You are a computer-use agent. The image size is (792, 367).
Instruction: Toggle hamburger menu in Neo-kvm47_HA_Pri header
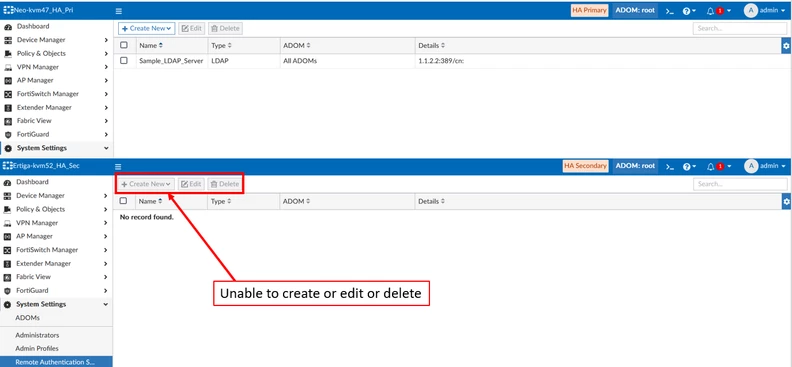coord(119,11)
